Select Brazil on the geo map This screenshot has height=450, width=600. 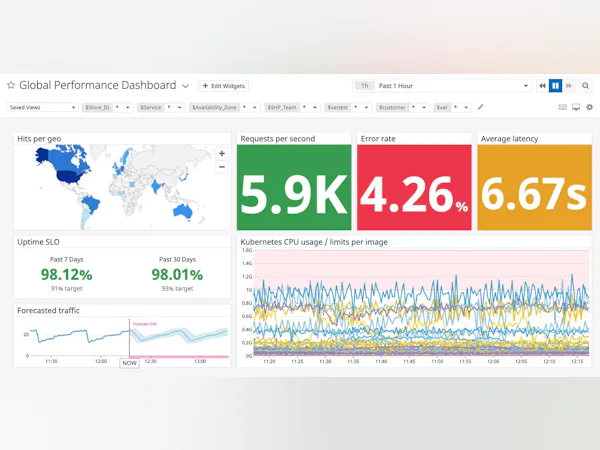(91, 204)
